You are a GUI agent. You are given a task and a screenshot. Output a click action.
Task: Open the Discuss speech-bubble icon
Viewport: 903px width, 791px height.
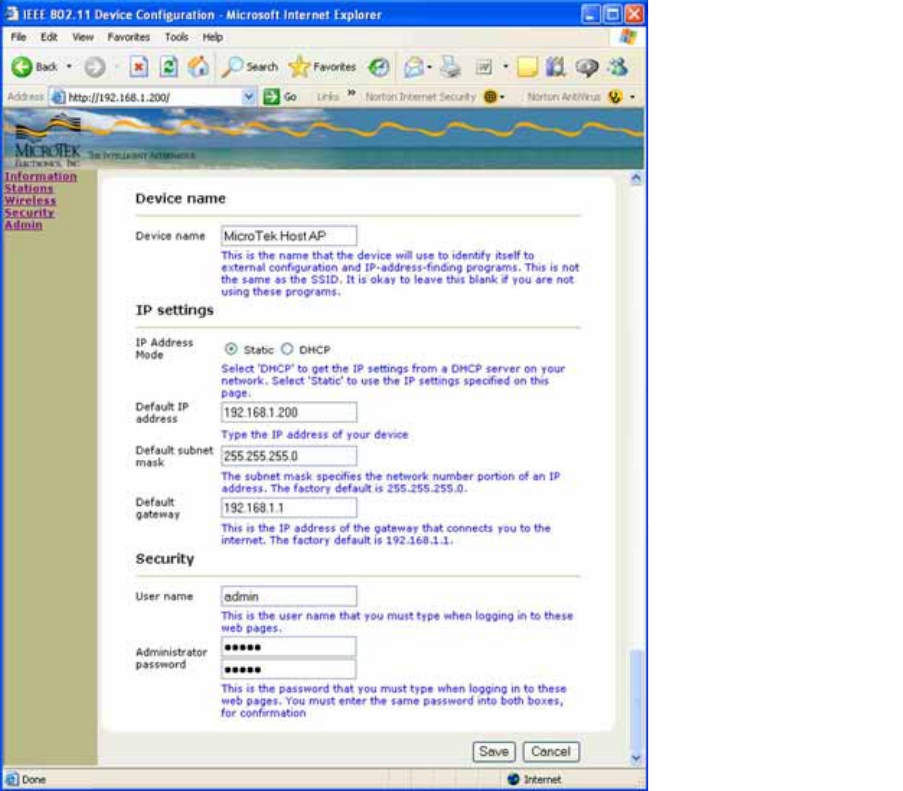click(587, 67)
